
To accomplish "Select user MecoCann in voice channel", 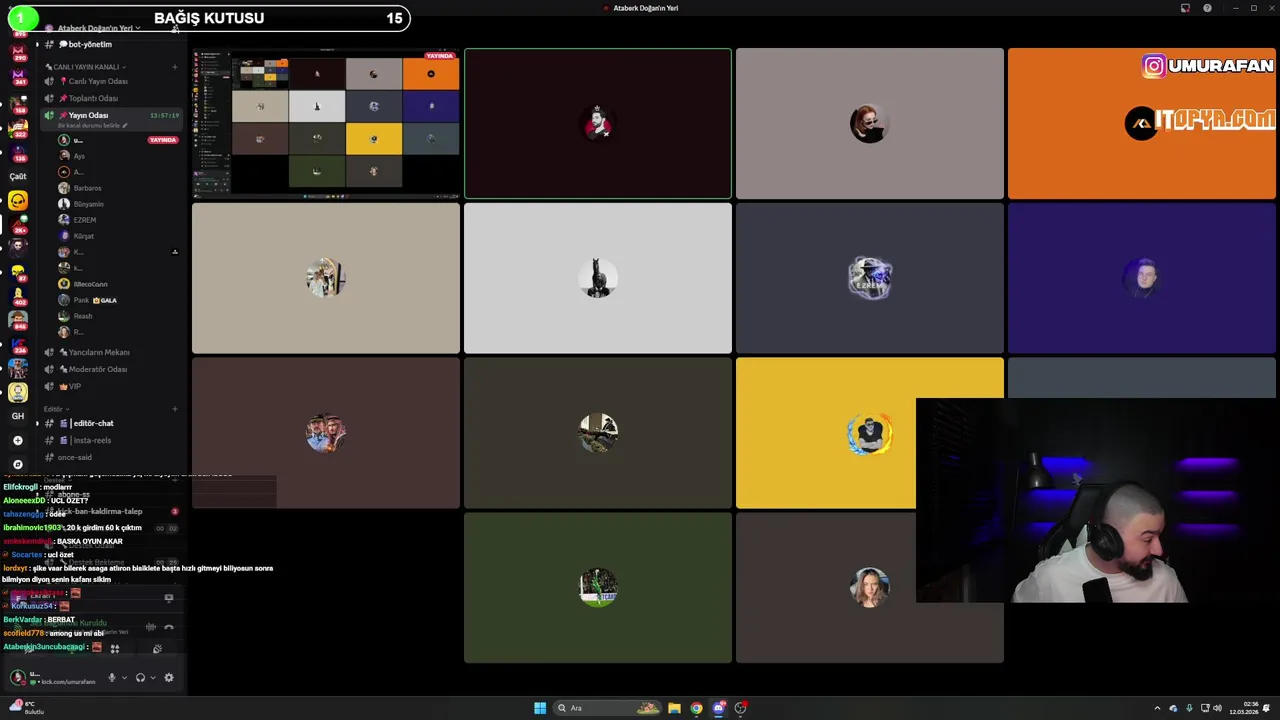I will pyautogui.click(x=90, y=284).
